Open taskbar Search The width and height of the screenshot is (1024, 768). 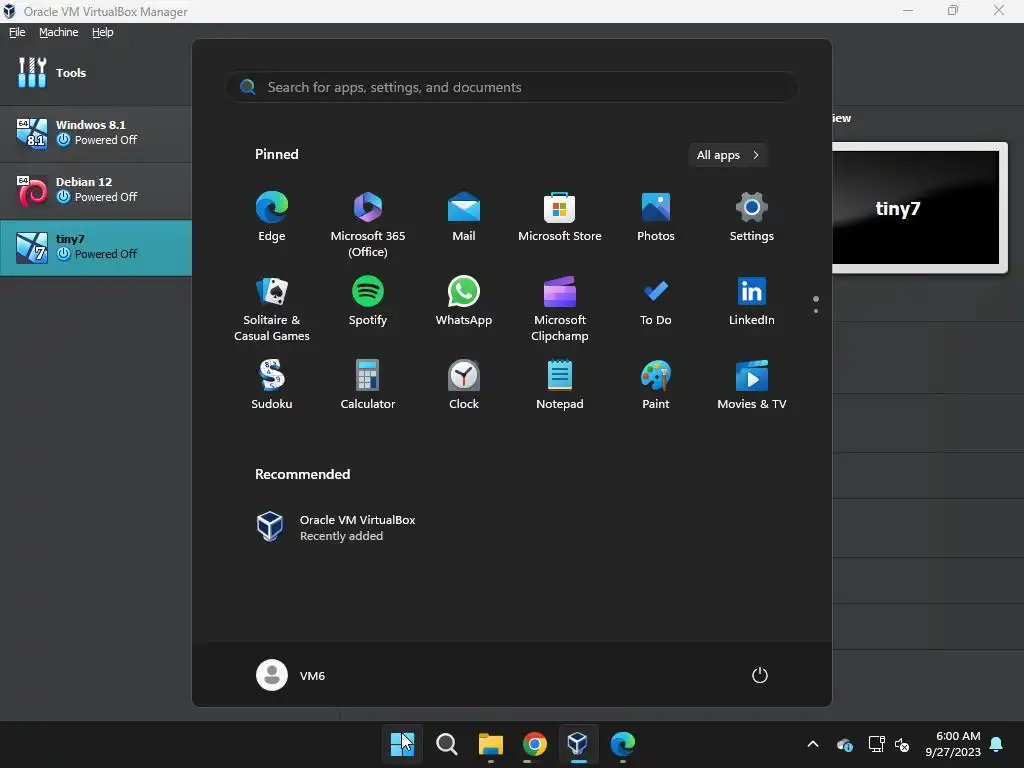(447, 744)
